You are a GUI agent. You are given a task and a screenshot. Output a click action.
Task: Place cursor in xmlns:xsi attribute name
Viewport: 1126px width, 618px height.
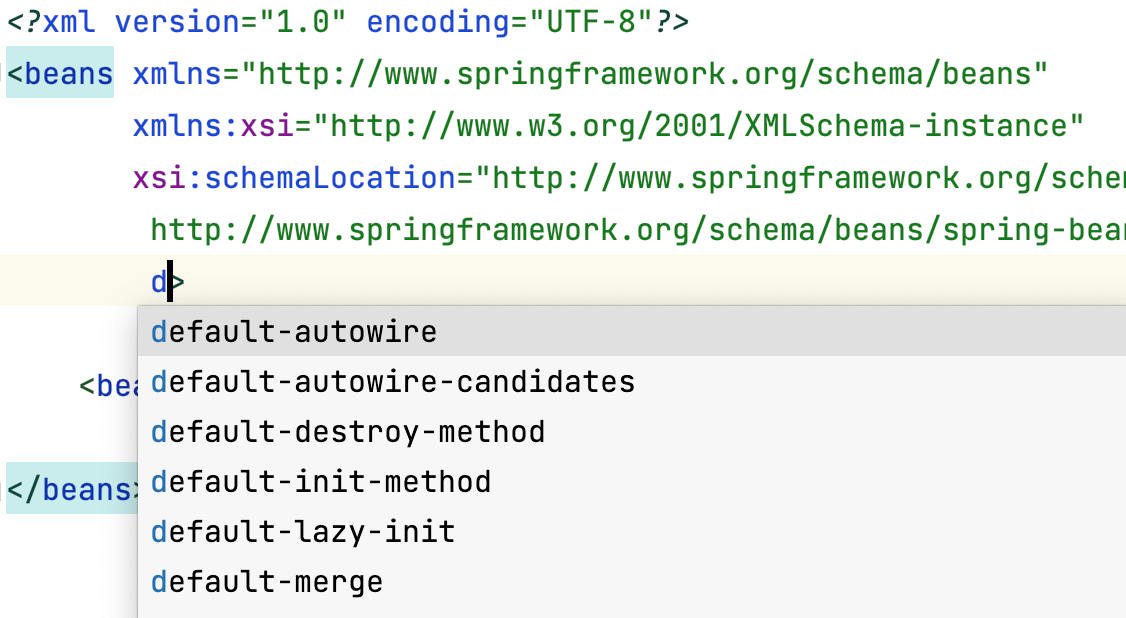click(x=213, y=126)
